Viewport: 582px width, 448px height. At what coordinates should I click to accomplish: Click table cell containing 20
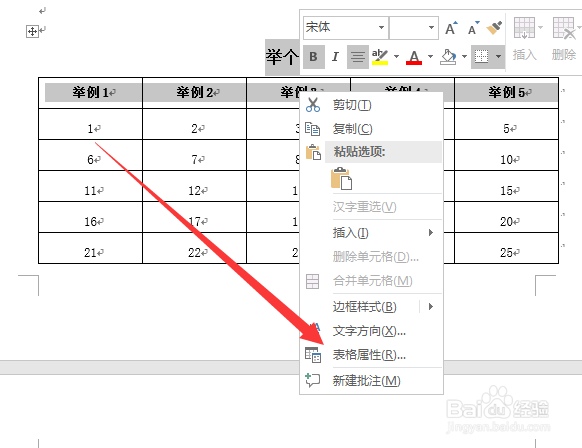(x=506, y=218)
